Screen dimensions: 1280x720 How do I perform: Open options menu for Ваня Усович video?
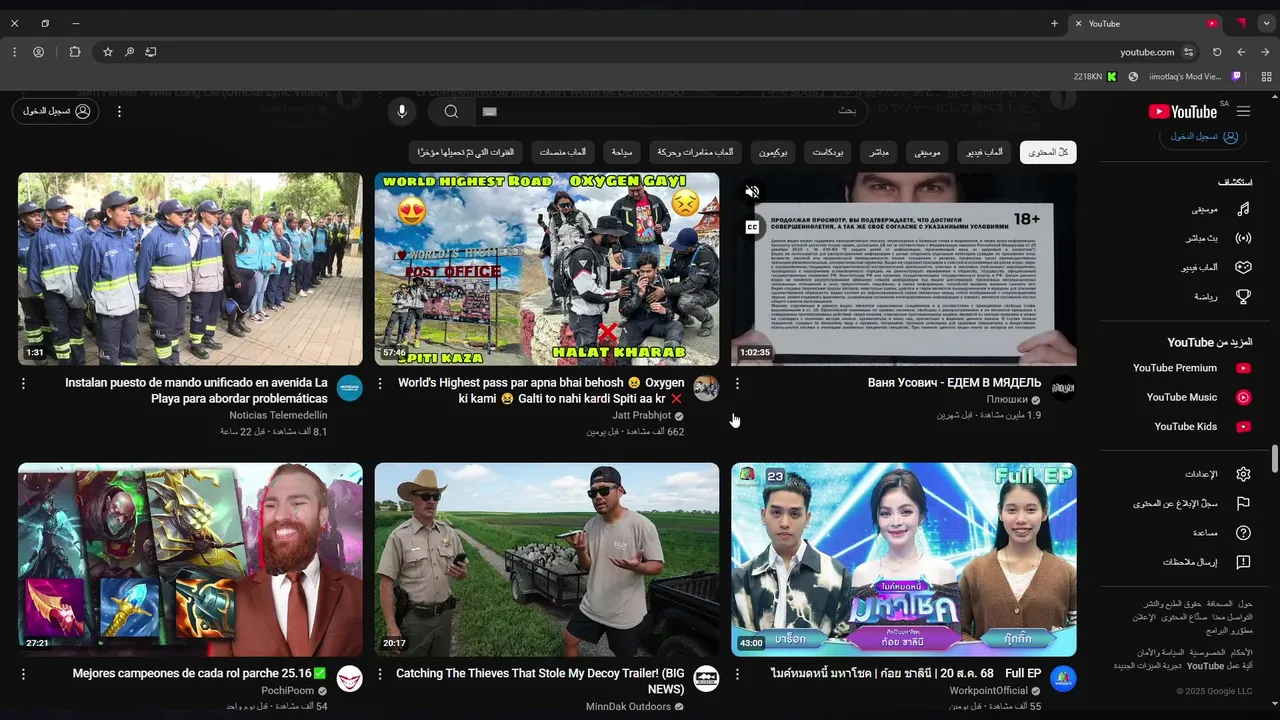tap(737, 383)
